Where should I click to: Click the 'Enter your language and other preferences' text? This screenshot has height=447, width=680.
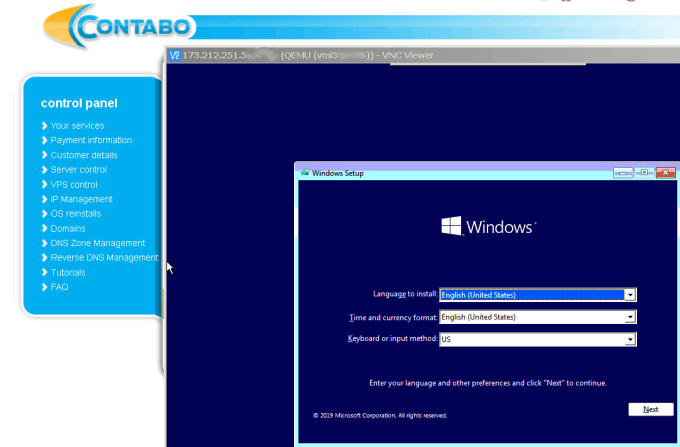(x=488, y=383)
